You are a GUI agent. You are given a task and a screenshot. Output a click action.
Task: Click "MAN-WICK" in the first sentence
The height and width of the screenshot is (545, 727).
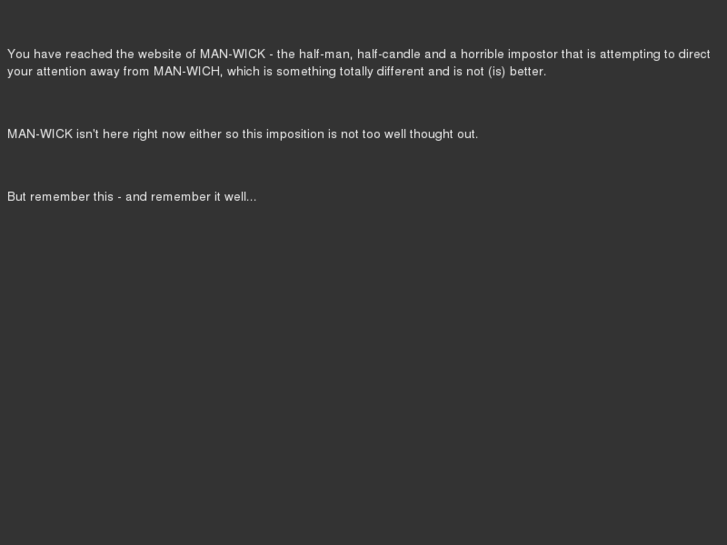coord(233,55)
